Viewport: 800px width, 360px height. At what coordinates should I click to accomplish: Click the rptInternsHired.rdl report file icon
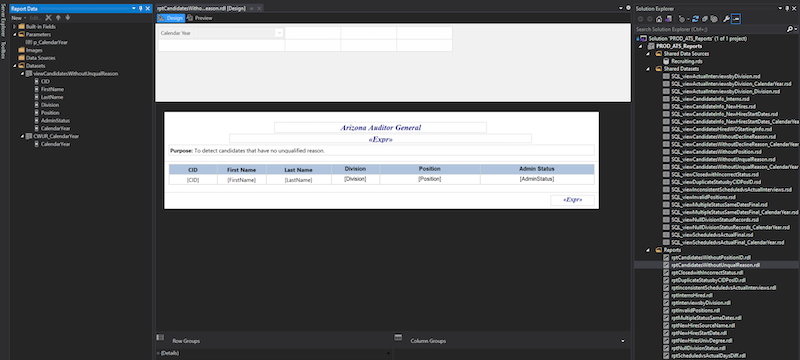666,295
